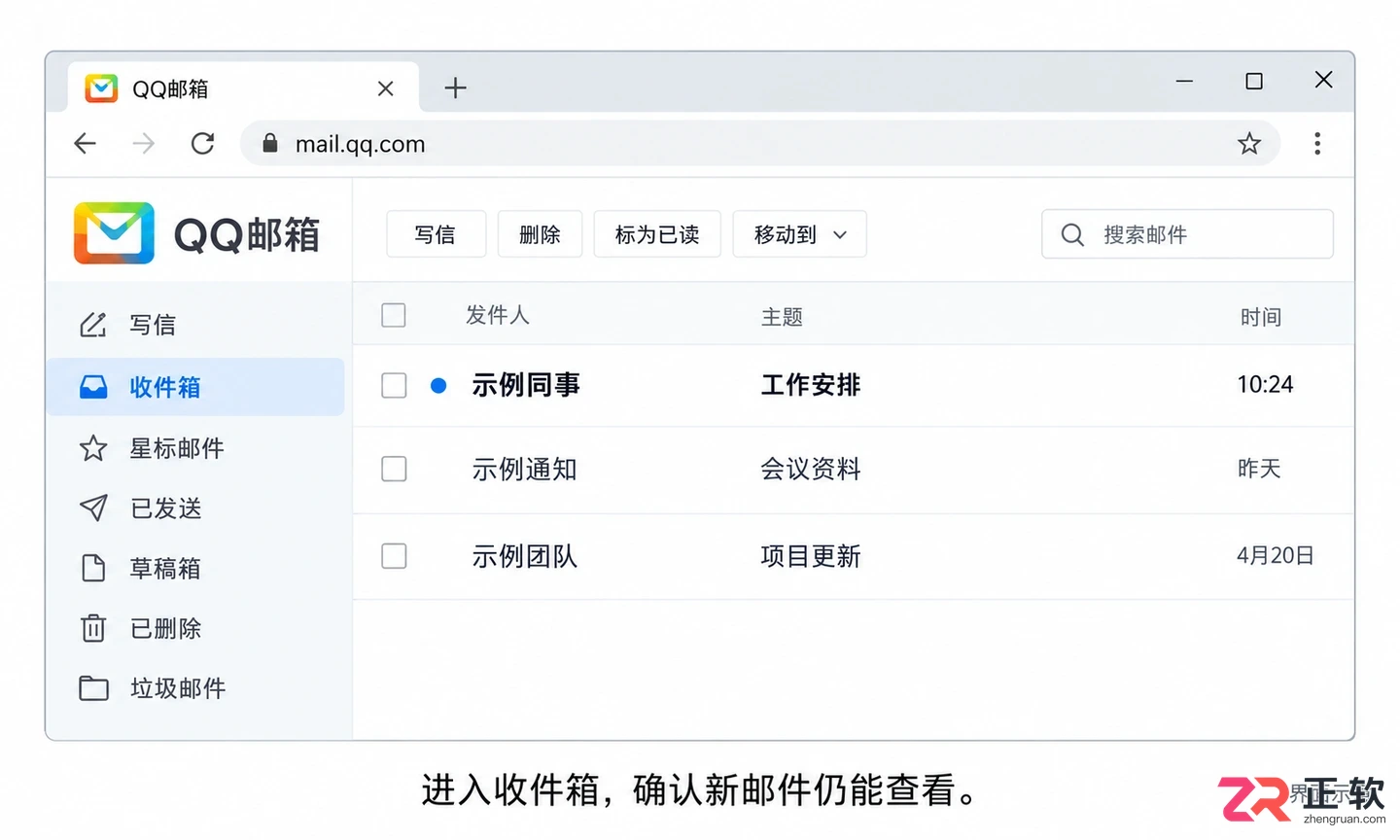Click the mail.qq.com address bar
Image resolution: width=1400 pixels, height=840 pixels.
[760, 144]
